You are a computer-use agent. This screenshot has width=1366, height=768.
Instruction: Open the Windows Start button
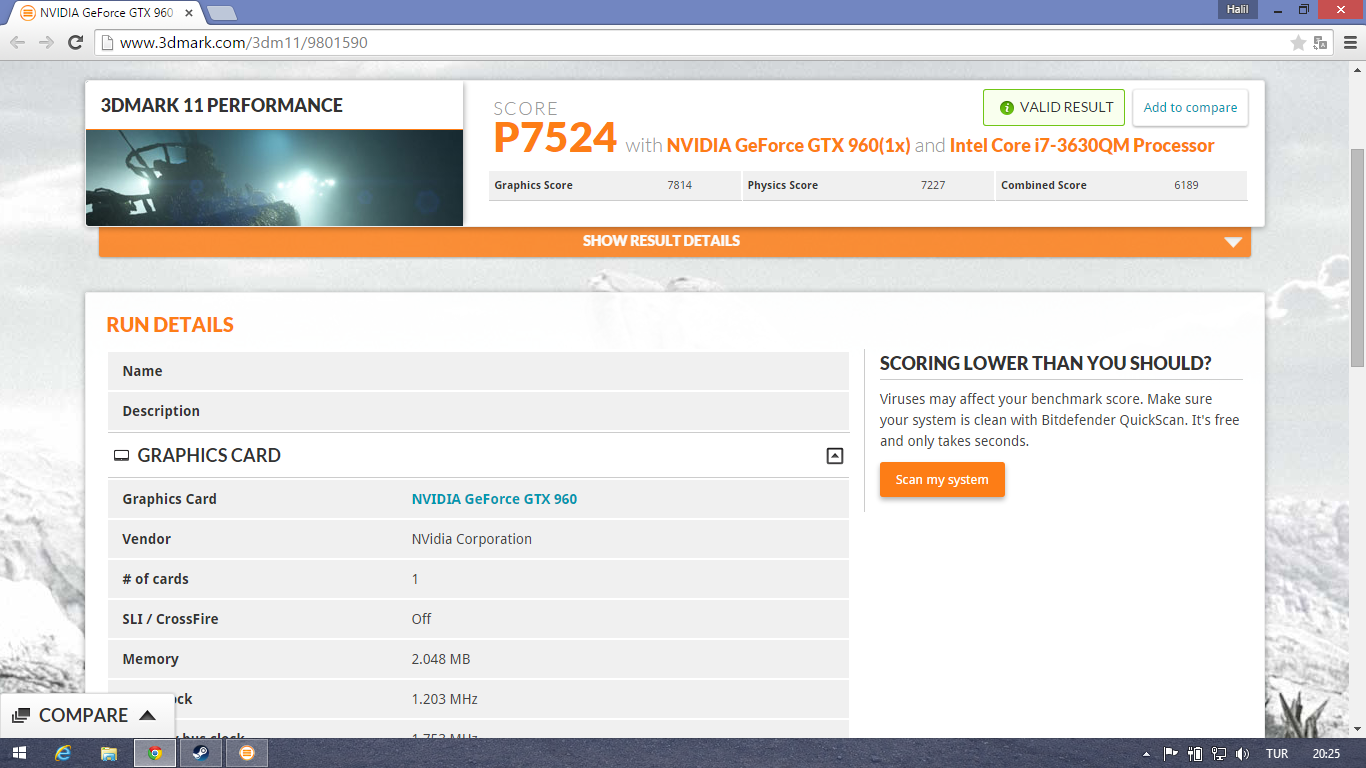pyautogui.click(x=18, y=753)
